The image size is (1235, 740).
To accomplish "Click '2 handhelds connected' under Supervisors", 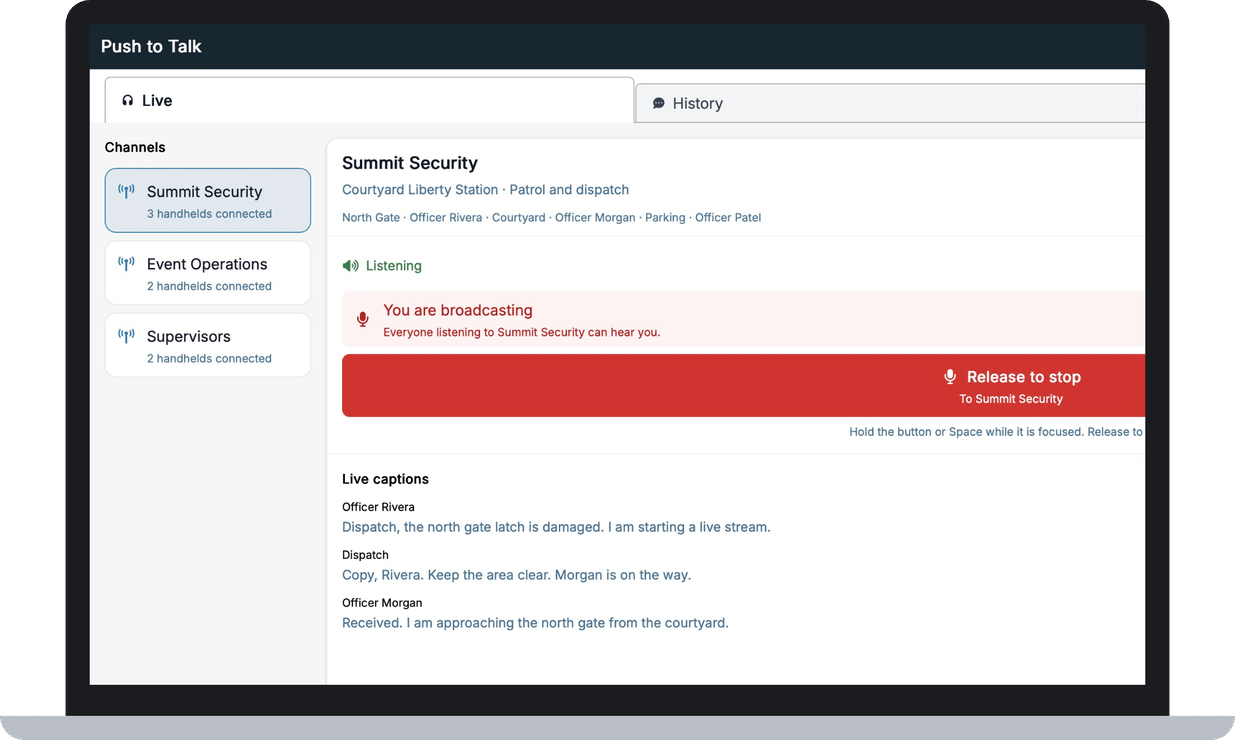I will point(209,358).
